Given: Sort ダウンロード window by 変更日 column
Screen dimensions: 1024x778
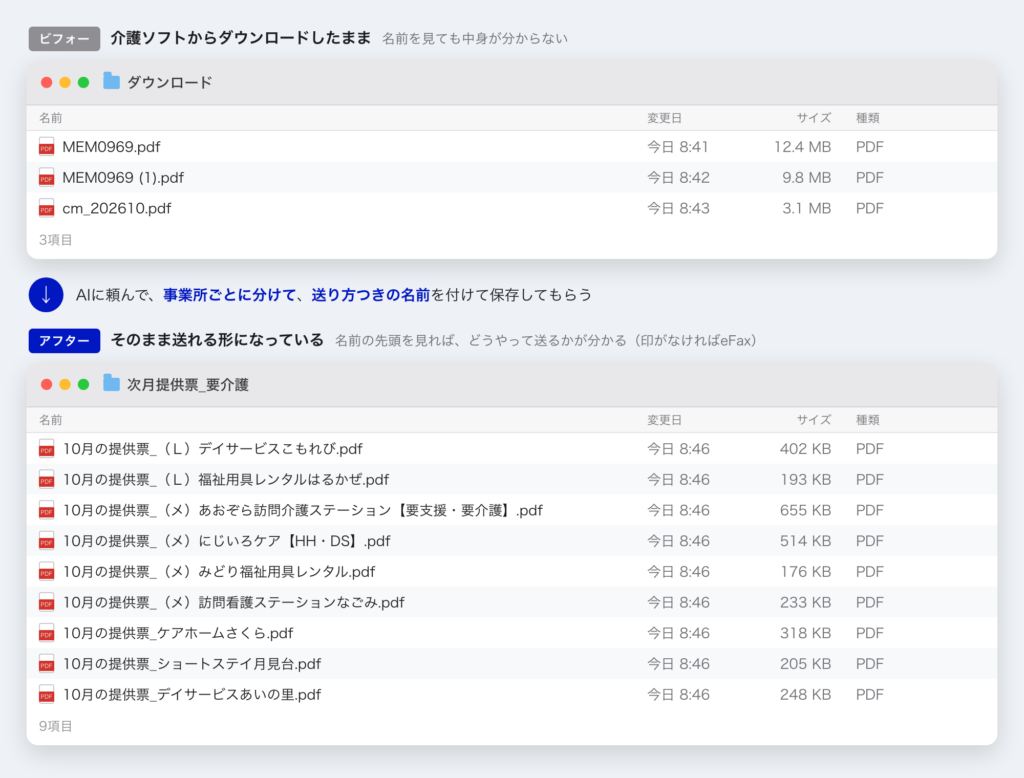Looking at the screenshot, I should point(664,118).
